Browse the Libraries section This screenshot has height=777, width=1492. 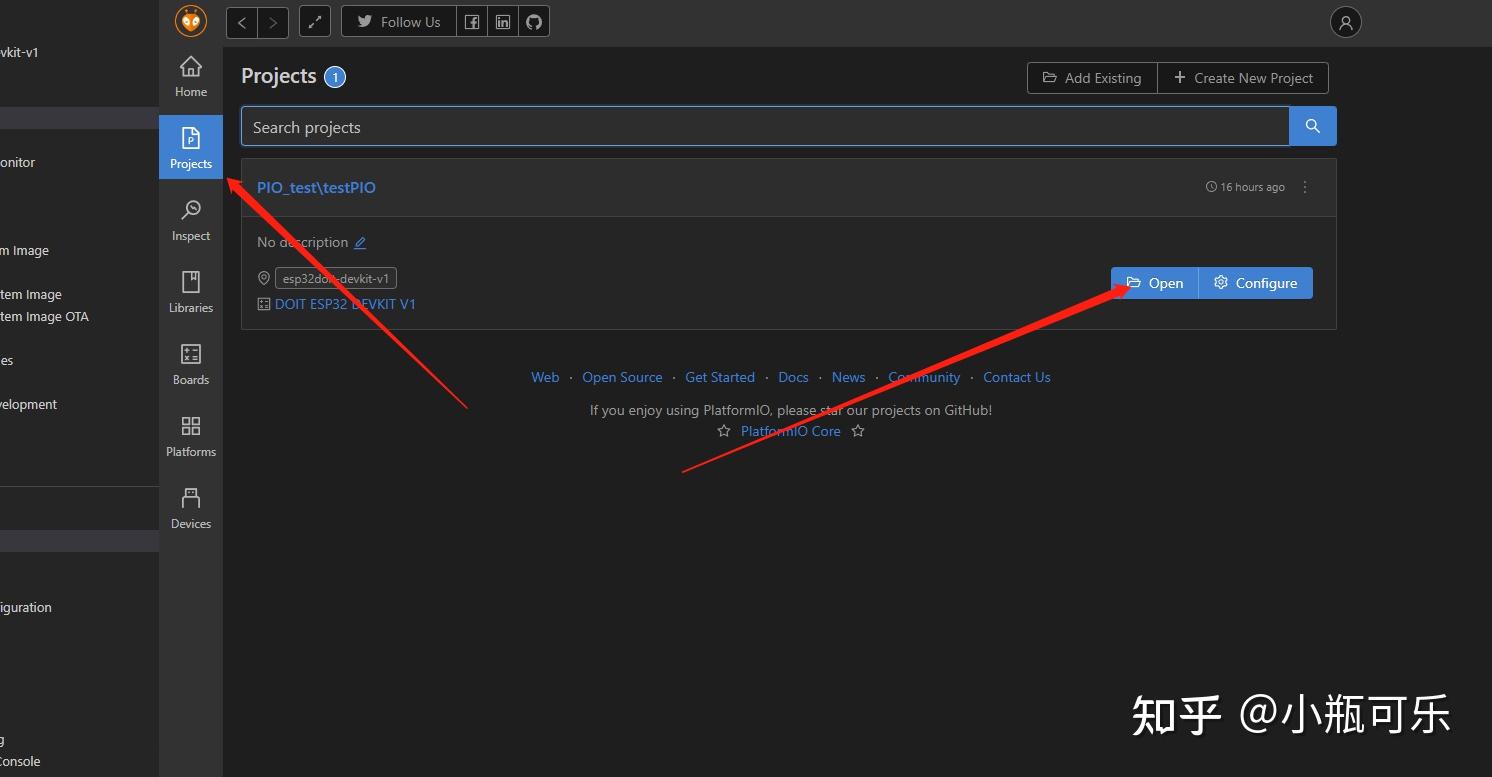[x=190, y=290]
